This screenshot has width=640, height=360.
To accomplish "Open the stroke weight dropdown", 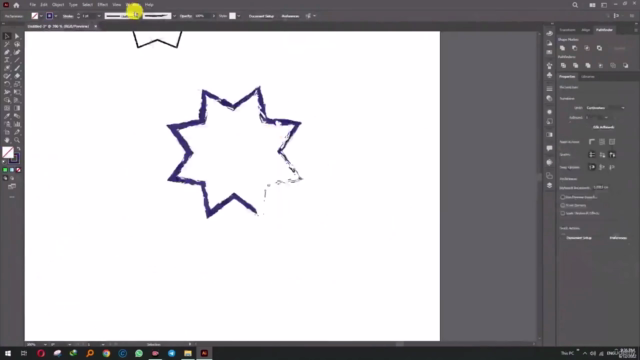I will [x=99, y=16].
